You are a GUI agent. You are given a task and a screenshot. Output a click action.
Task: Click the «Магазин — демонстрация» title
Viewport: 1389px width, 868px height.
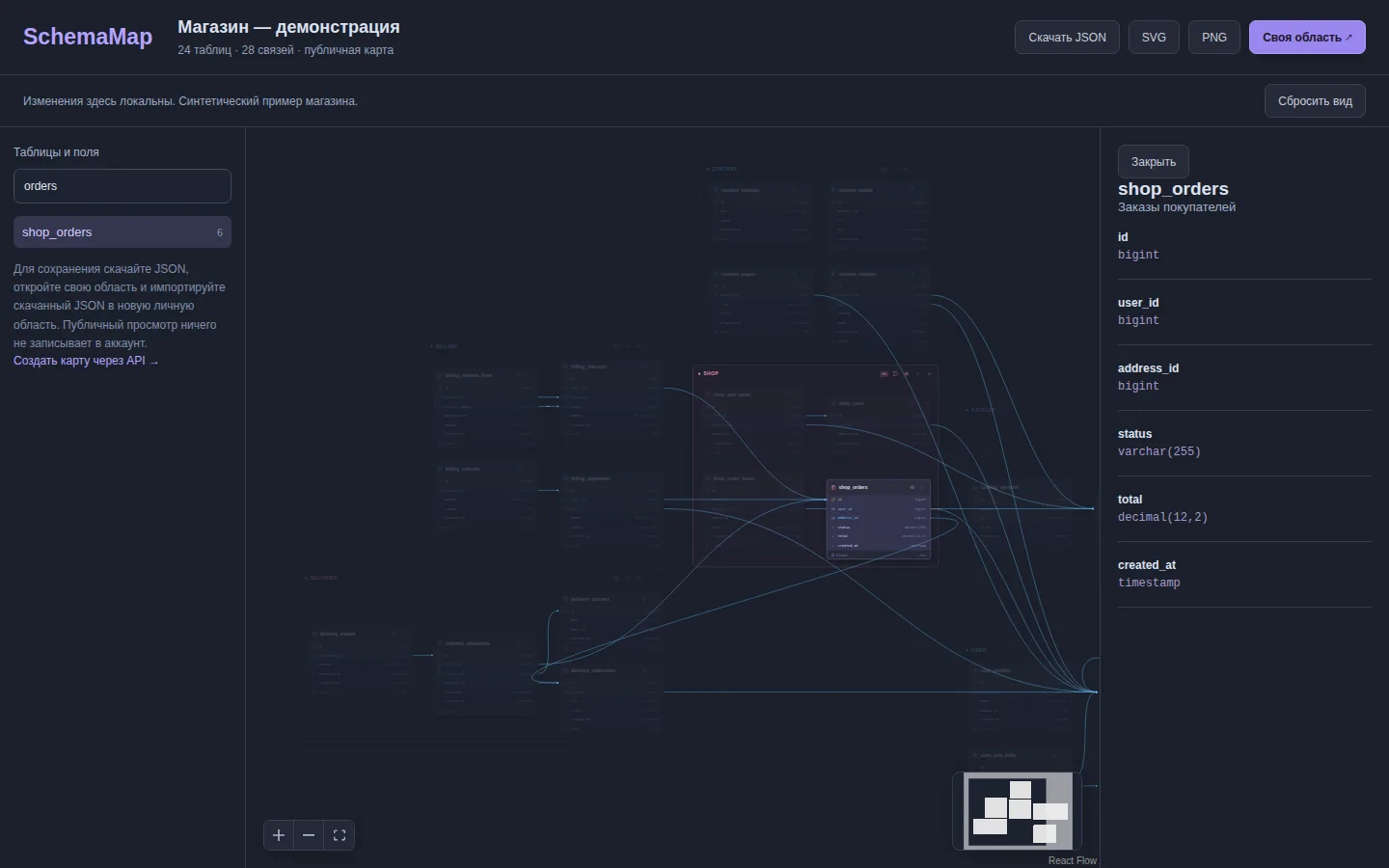(288, 27)
